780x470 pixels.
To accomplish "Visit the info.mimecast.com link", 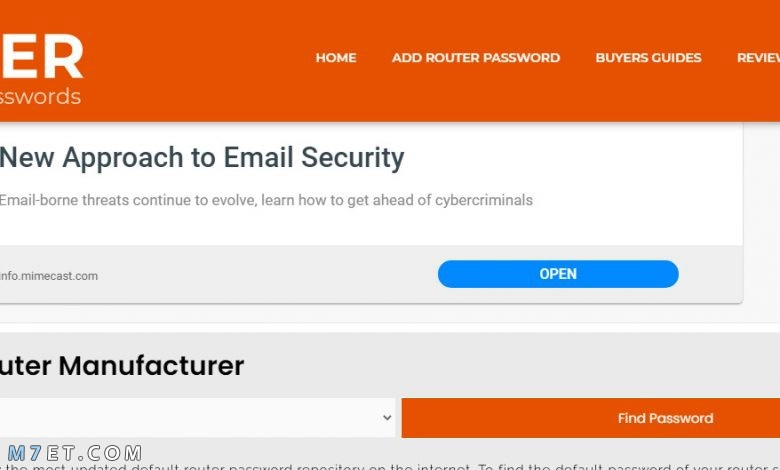I will [x=49, y=276].
